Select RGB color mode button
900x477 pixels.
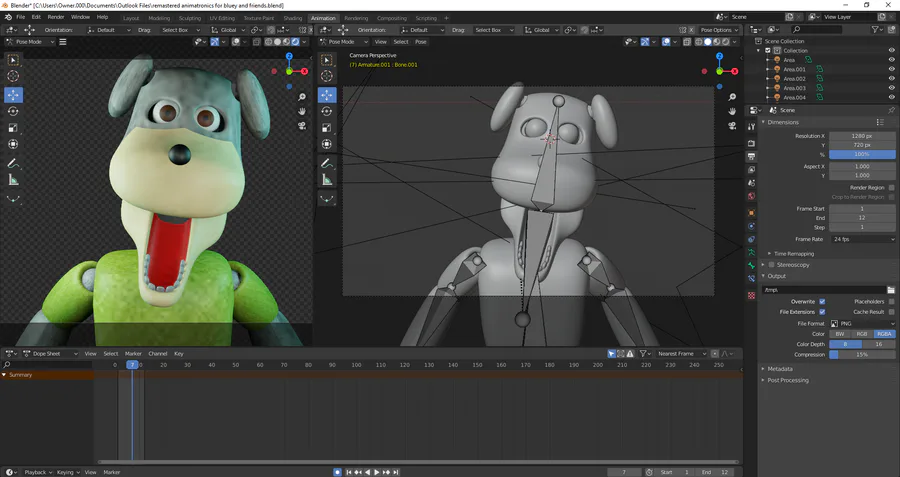click(862, 334)
